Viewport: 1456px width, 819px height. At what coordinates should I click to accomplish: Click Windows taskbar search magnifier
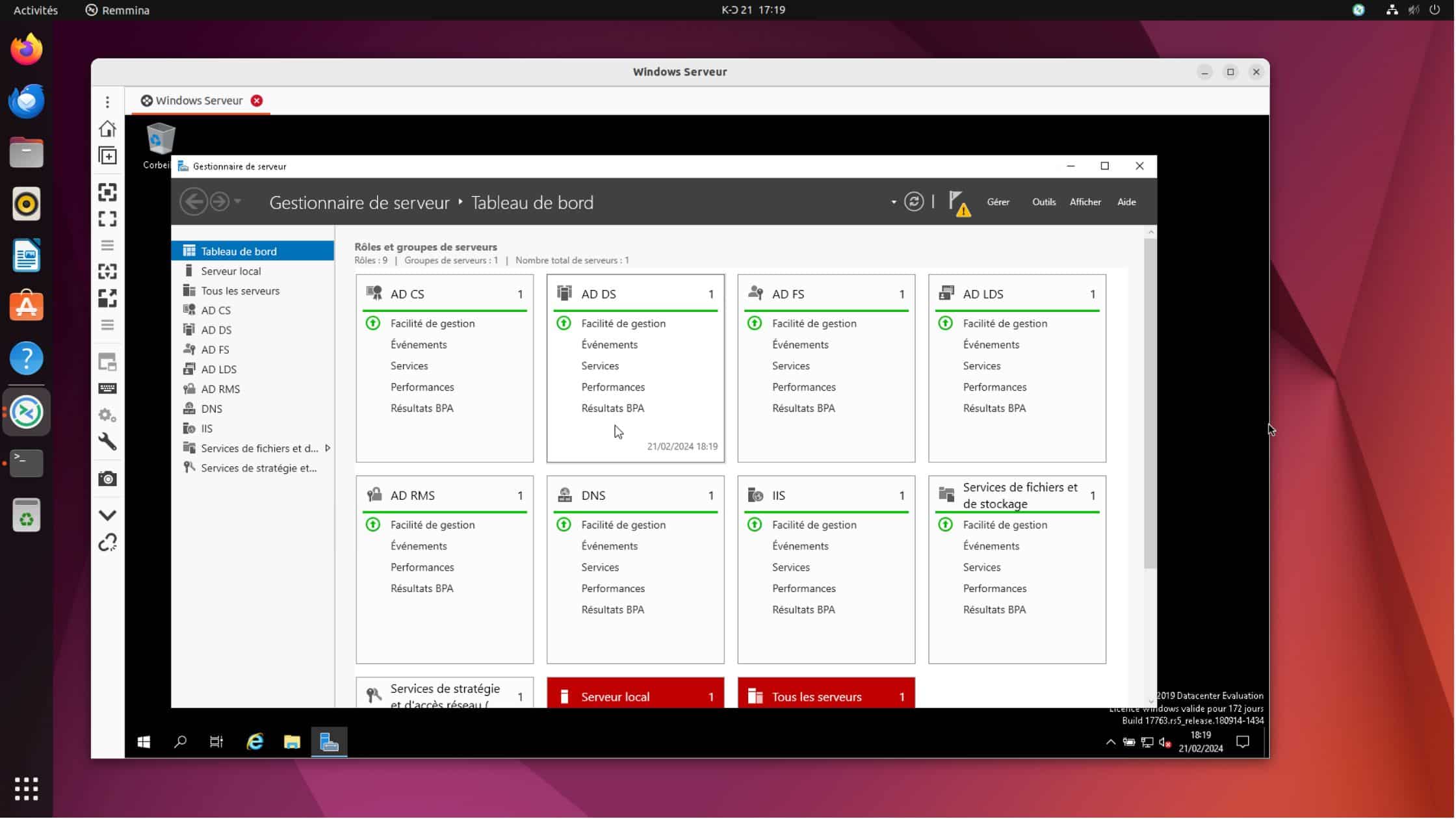pos(180,742)
